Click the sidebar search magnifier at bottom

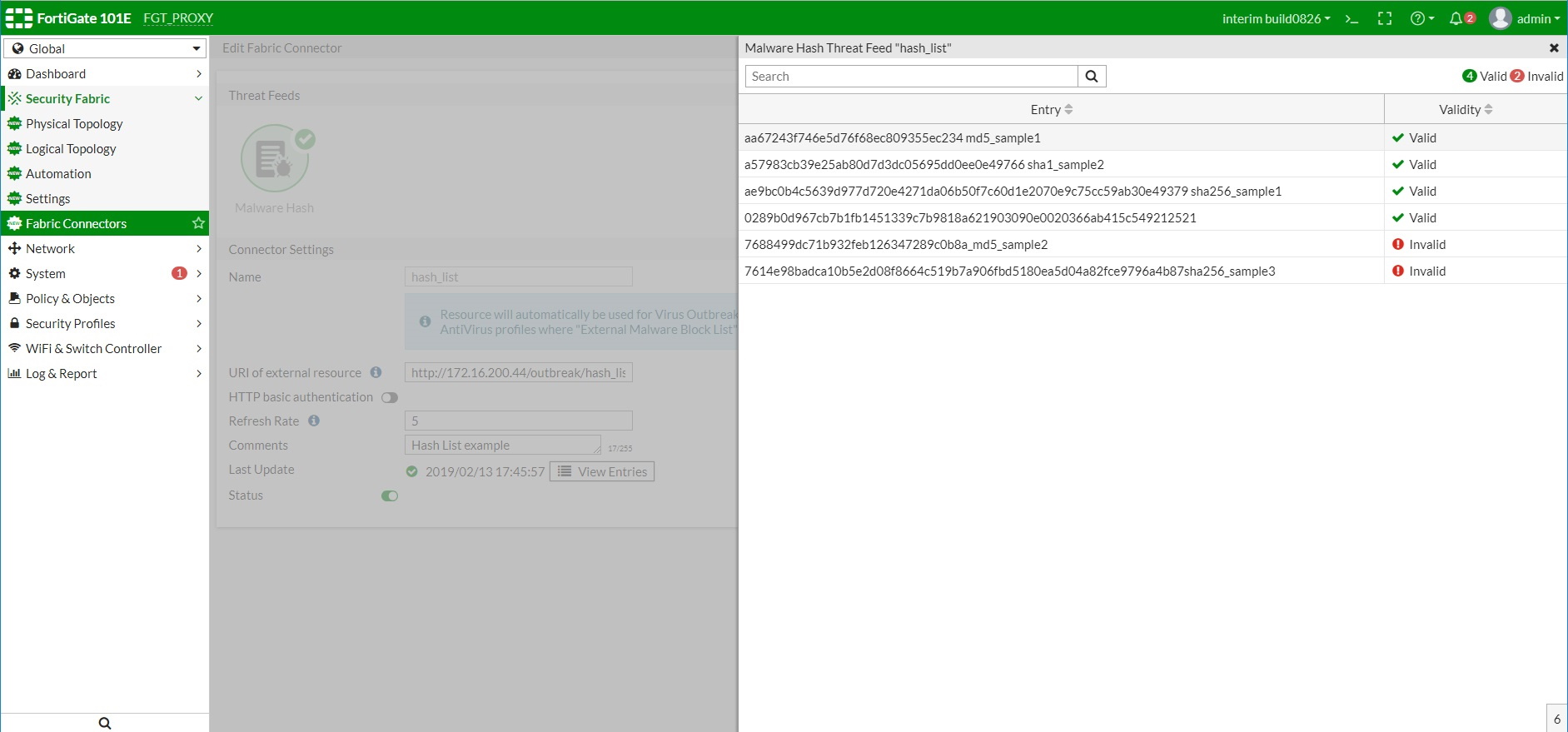point(105,723)
